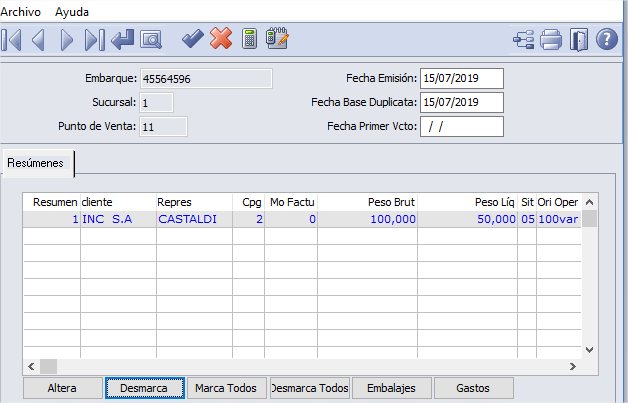
Task: Open the Gastos button
Action: [473, 388]
